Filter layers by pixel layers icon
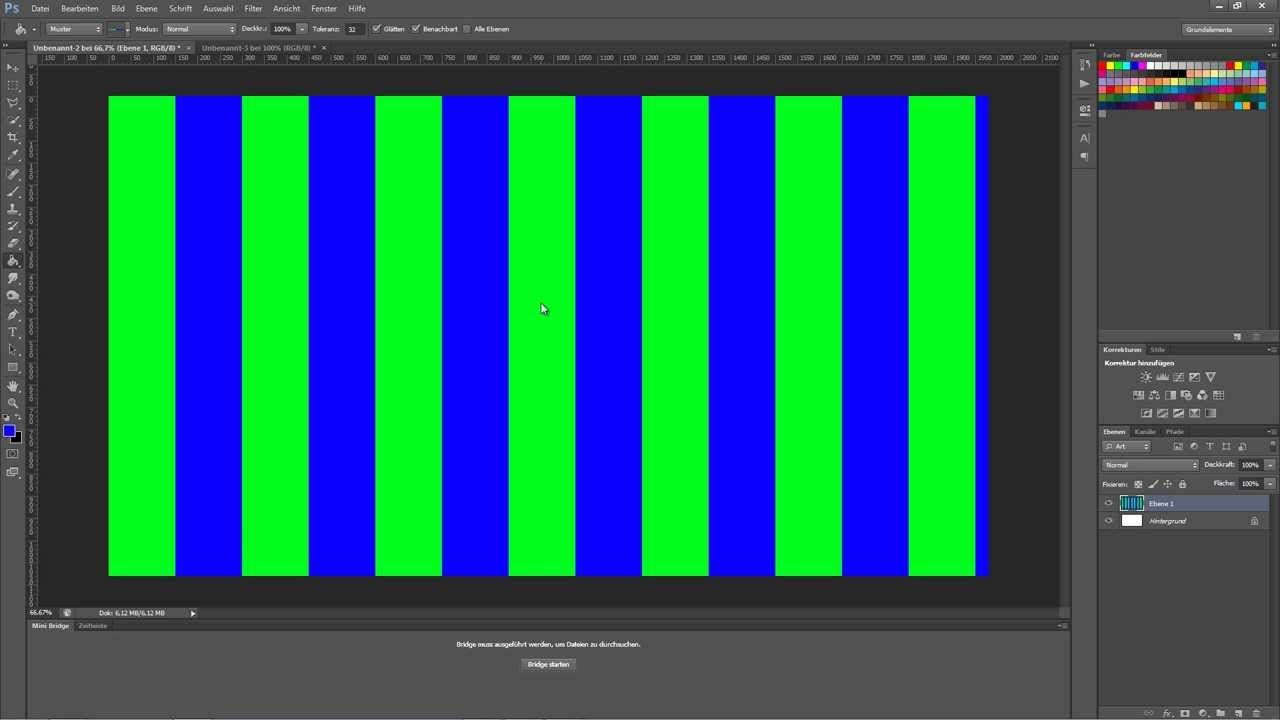This screenshot has width=1280, height=720. point(1178,446)
